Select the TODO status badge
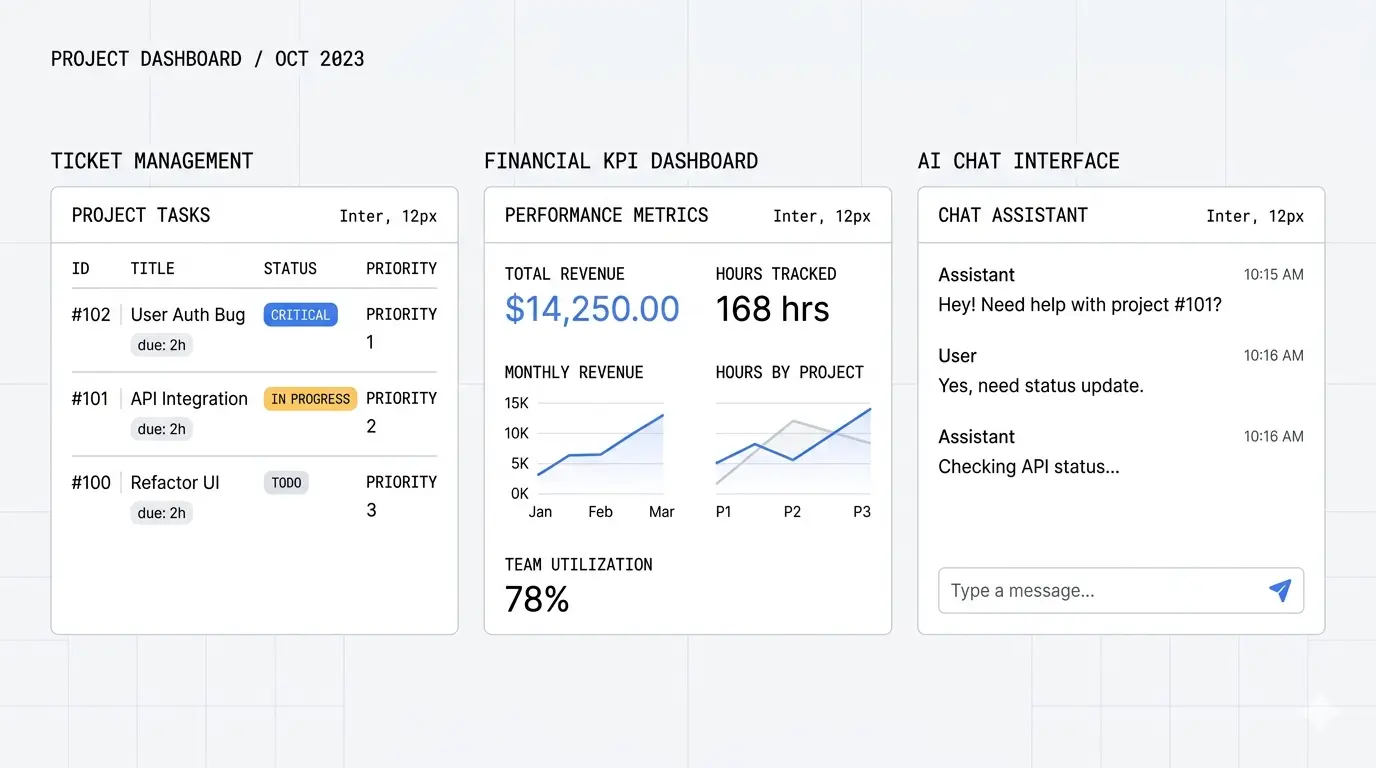Viewport: 1376px width, 768px height. (286, 483)
